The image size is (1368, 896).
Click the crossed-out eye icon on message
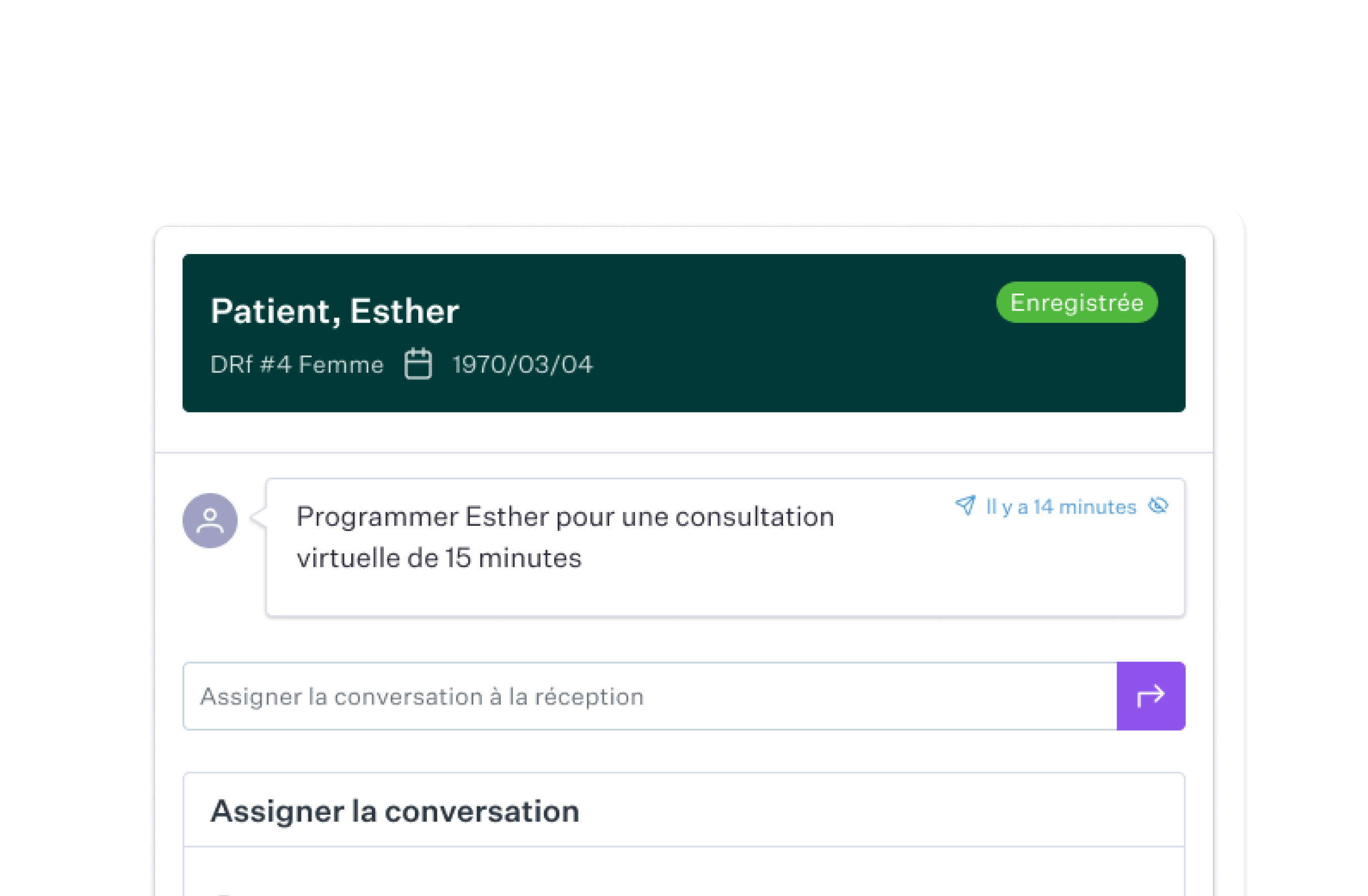point(1158,506)
